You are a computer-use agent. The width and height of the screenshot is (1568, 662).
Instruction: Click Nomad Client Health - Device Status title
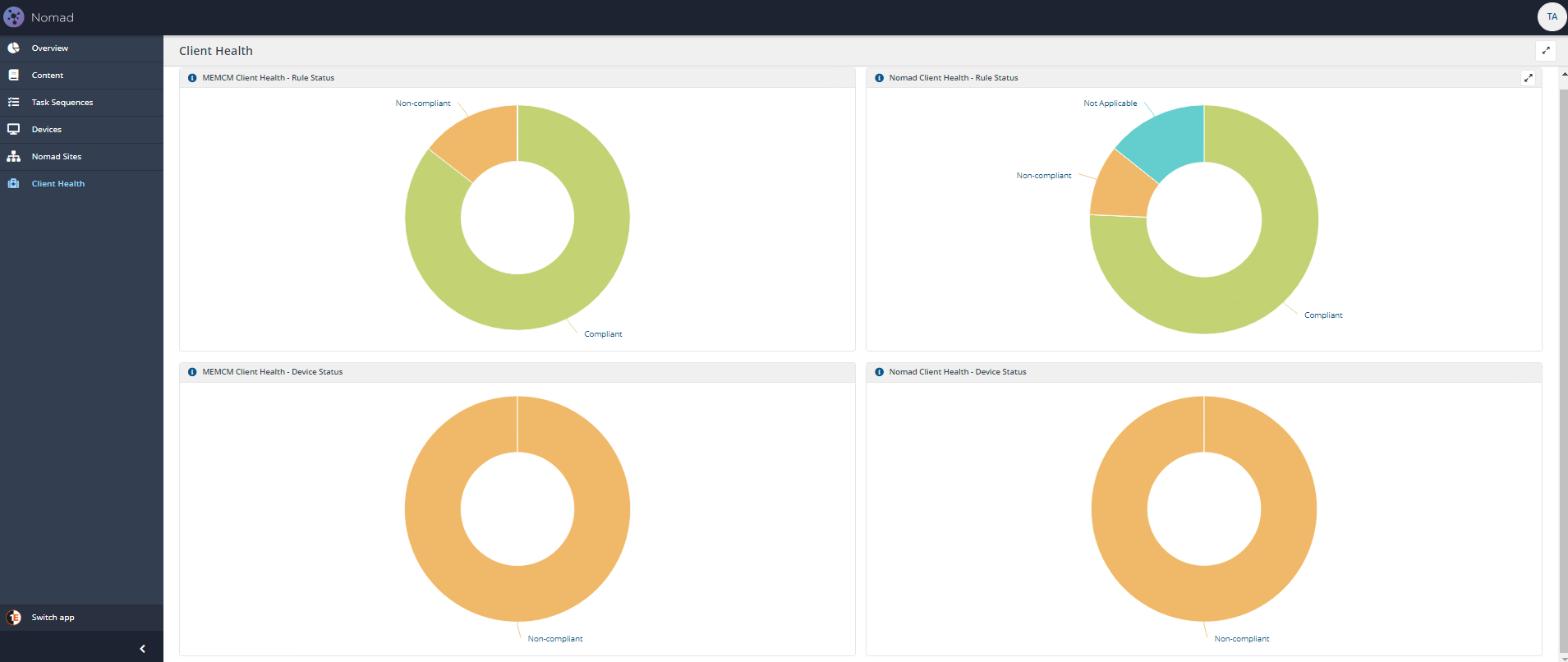pyautogui.click(x=958, y=372)
